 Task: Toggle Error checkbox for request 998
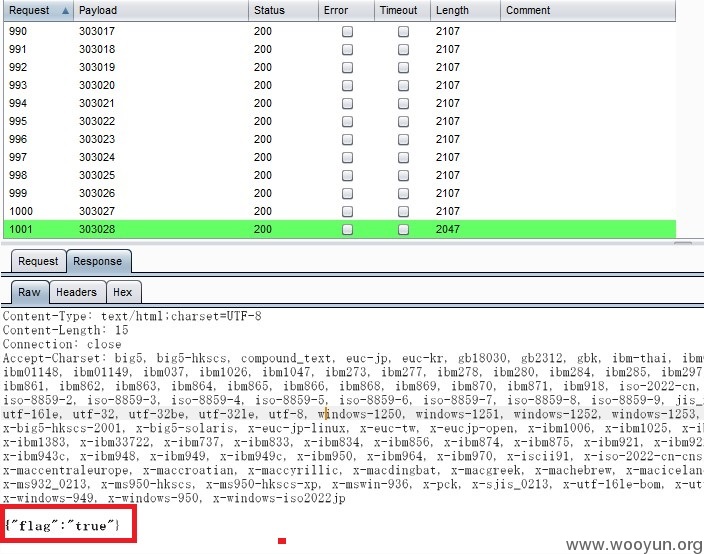point(348,175)
